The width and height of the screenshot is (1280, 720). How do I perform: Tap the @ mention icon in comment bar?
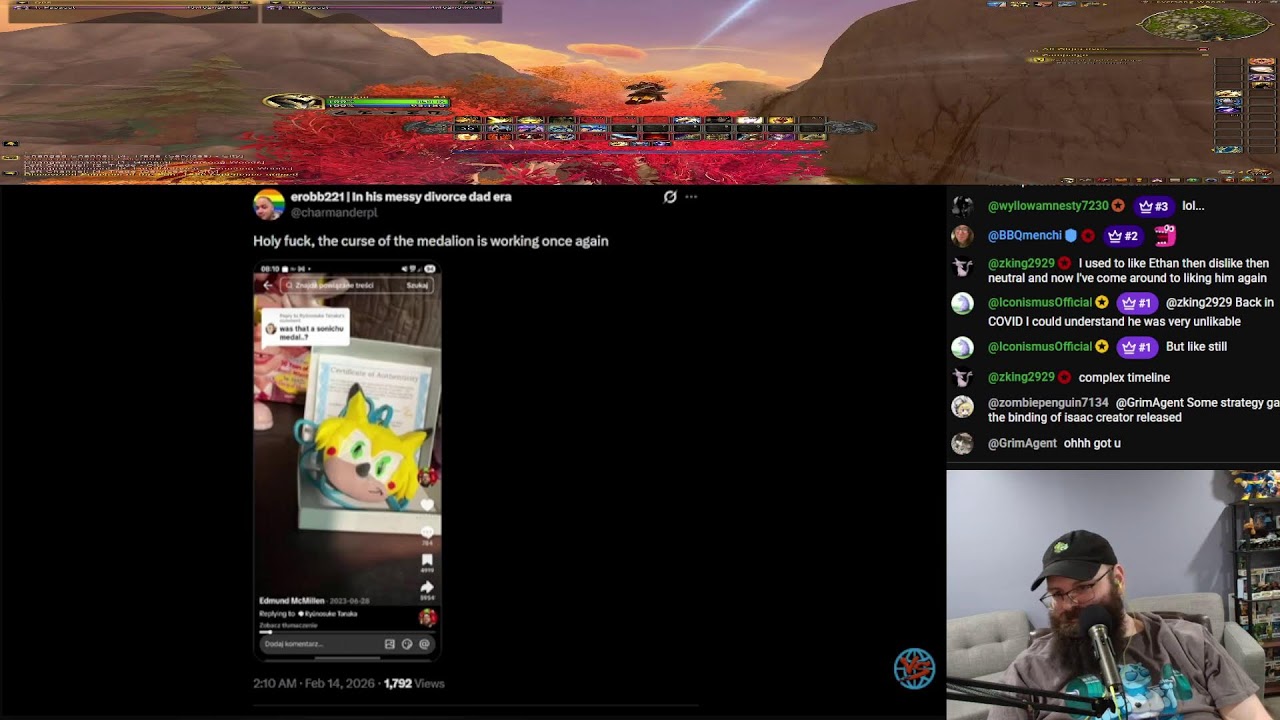[x=424, y=644]
